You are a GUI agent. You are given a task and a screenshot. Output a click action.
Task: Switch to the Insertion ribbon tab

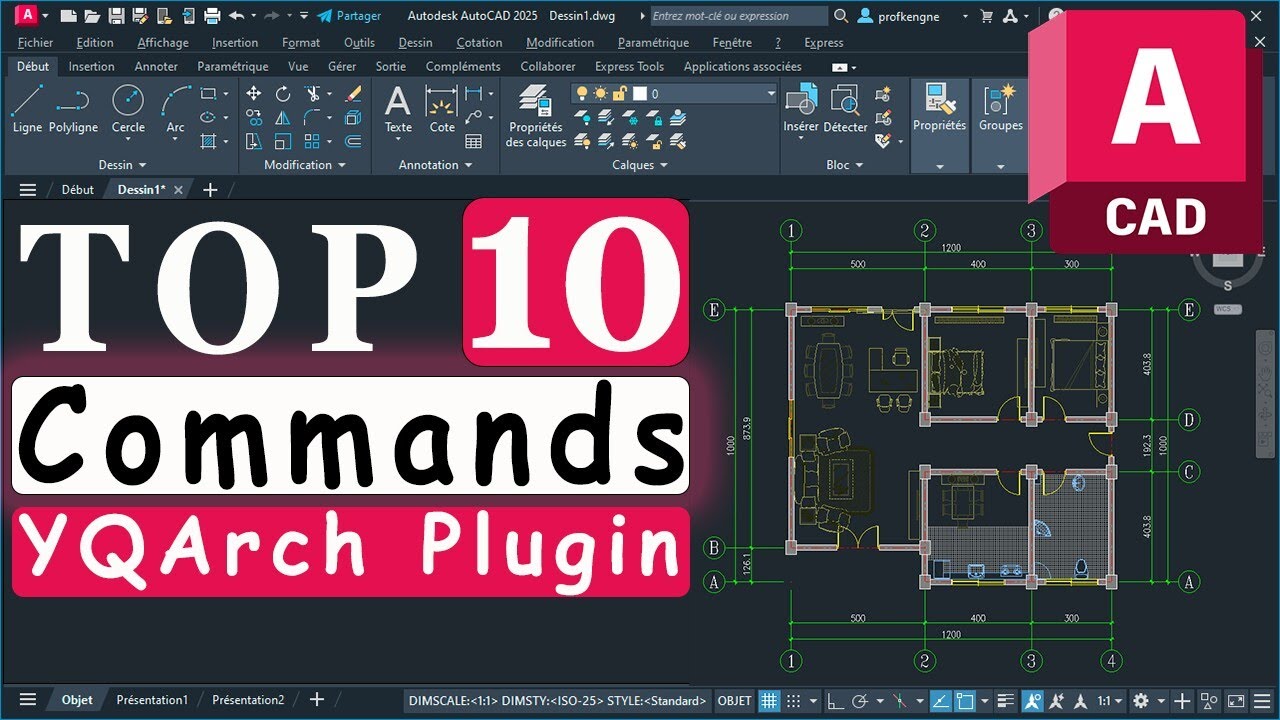91,66
